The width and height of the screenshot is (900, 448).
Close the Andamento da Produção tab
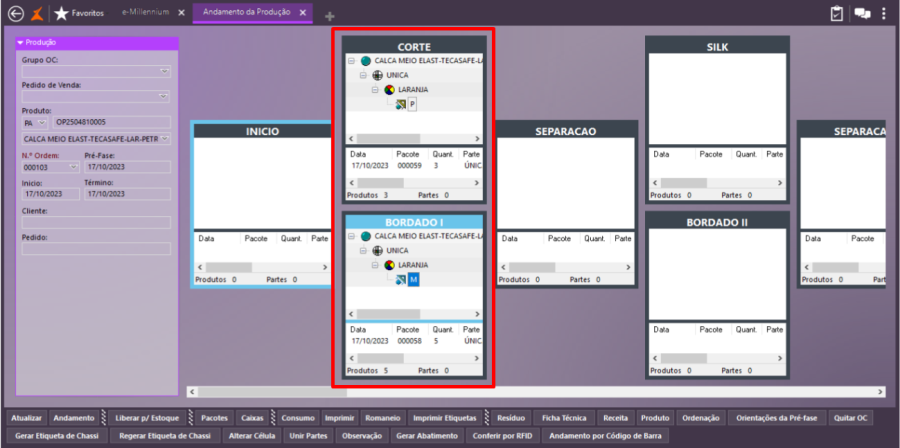[302, 12]
